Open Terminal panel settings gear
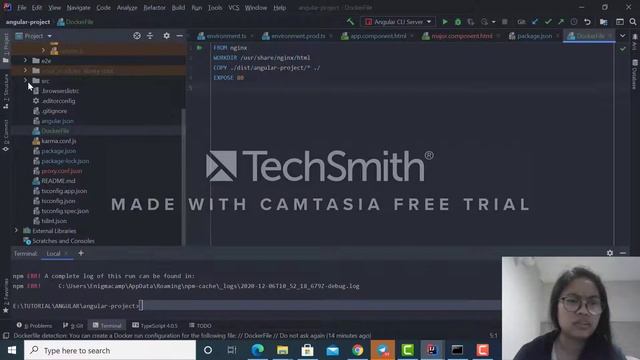This screenshot has width=640, height=360. 610,253
